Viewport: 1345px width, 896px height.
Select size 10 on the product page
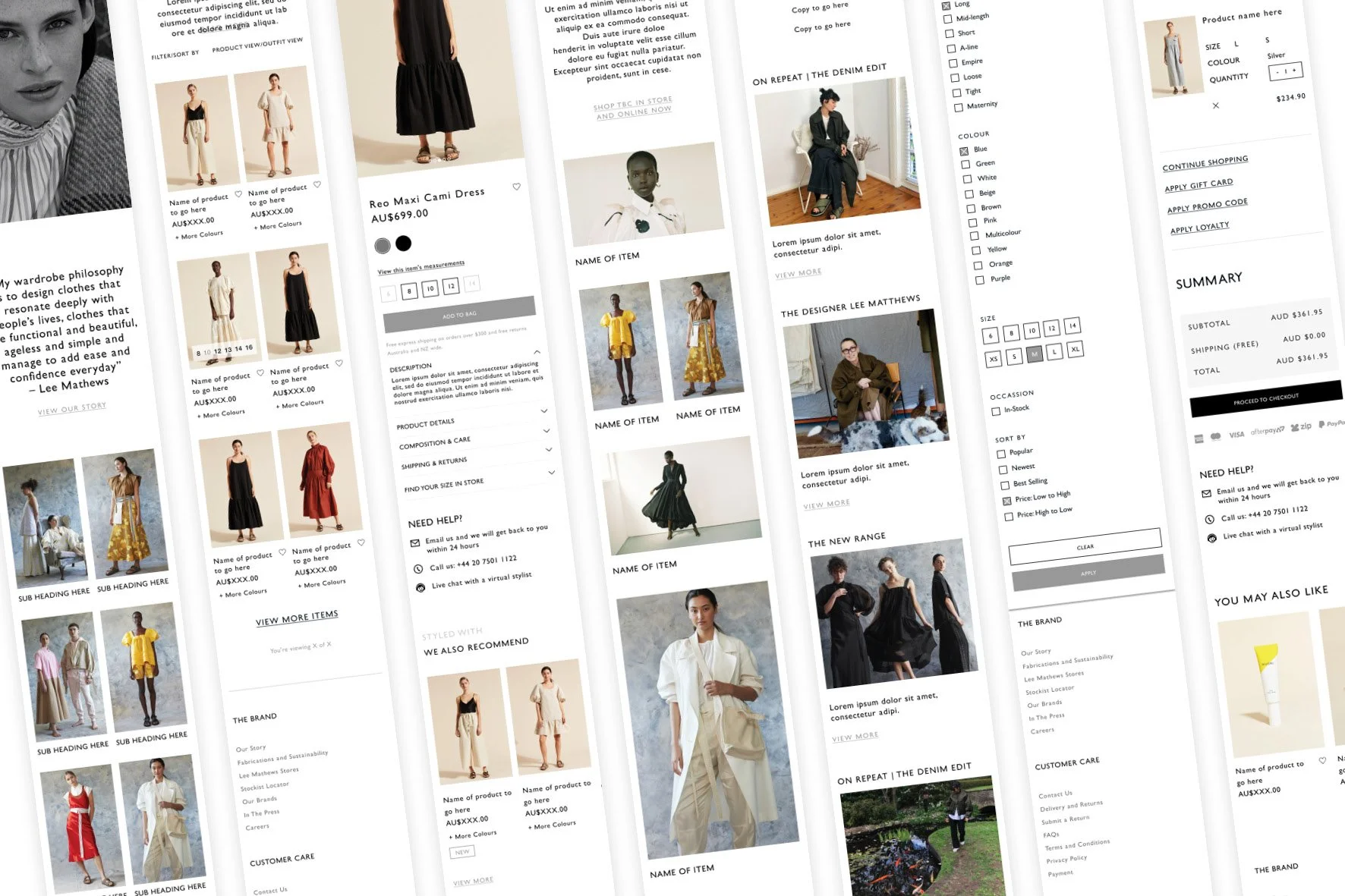pyautogui.click(x=430, y=288)
